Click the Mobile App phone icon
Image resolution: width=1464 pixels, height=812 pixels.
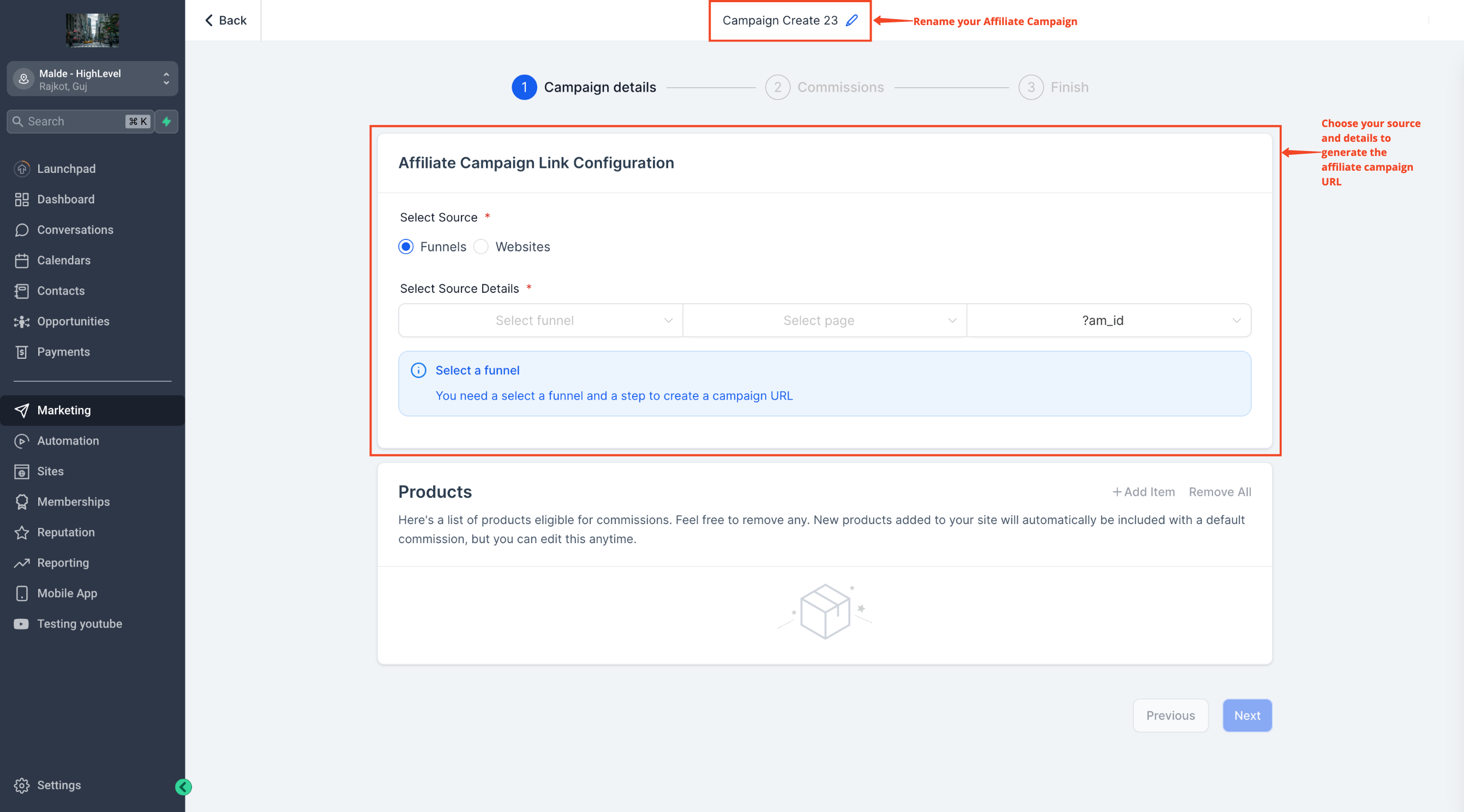[22, 593]
